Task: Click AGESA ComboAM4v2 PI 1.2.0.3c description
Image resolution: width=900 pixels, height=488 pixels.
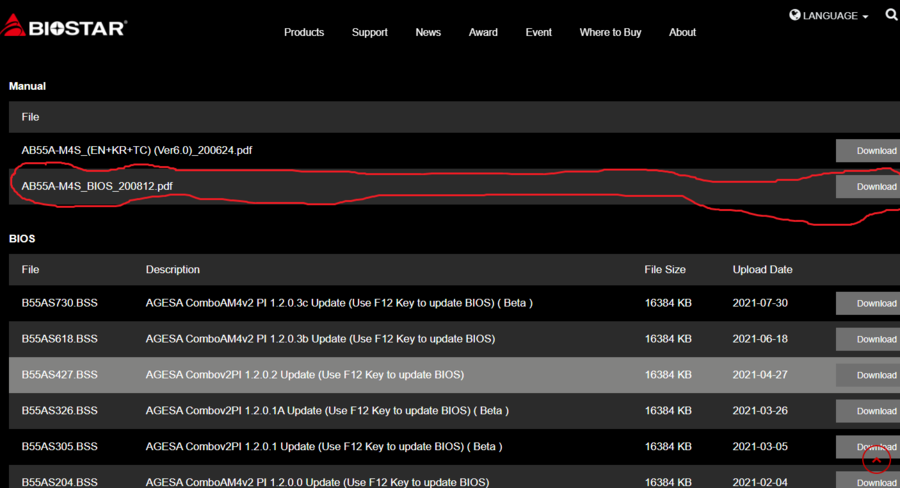Action: [x=339, y=303]
